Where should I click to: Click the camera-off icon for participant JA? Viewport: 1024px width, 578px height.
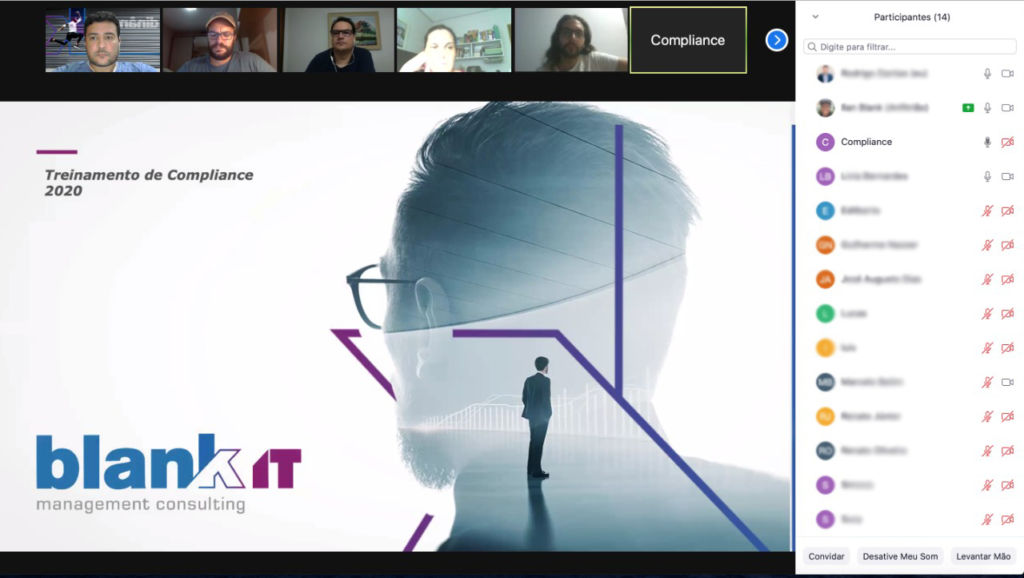pos(1007,279)
